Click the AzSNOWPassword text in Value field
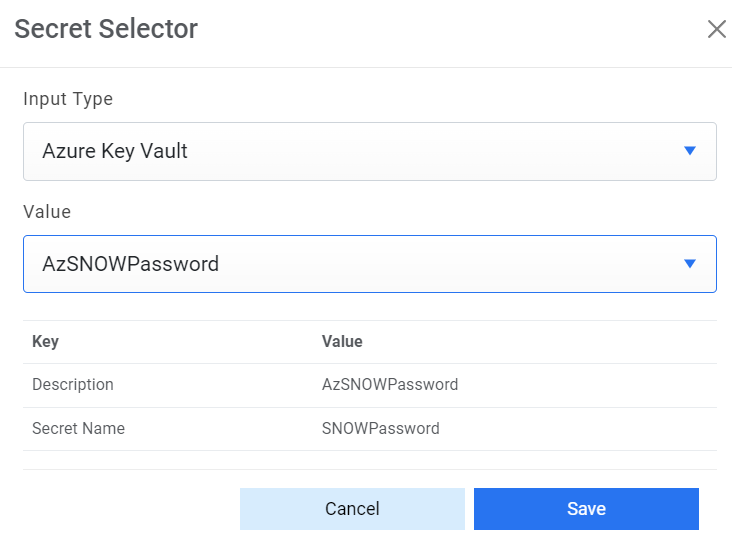This screenshot has width=732, height=552. 130,265
